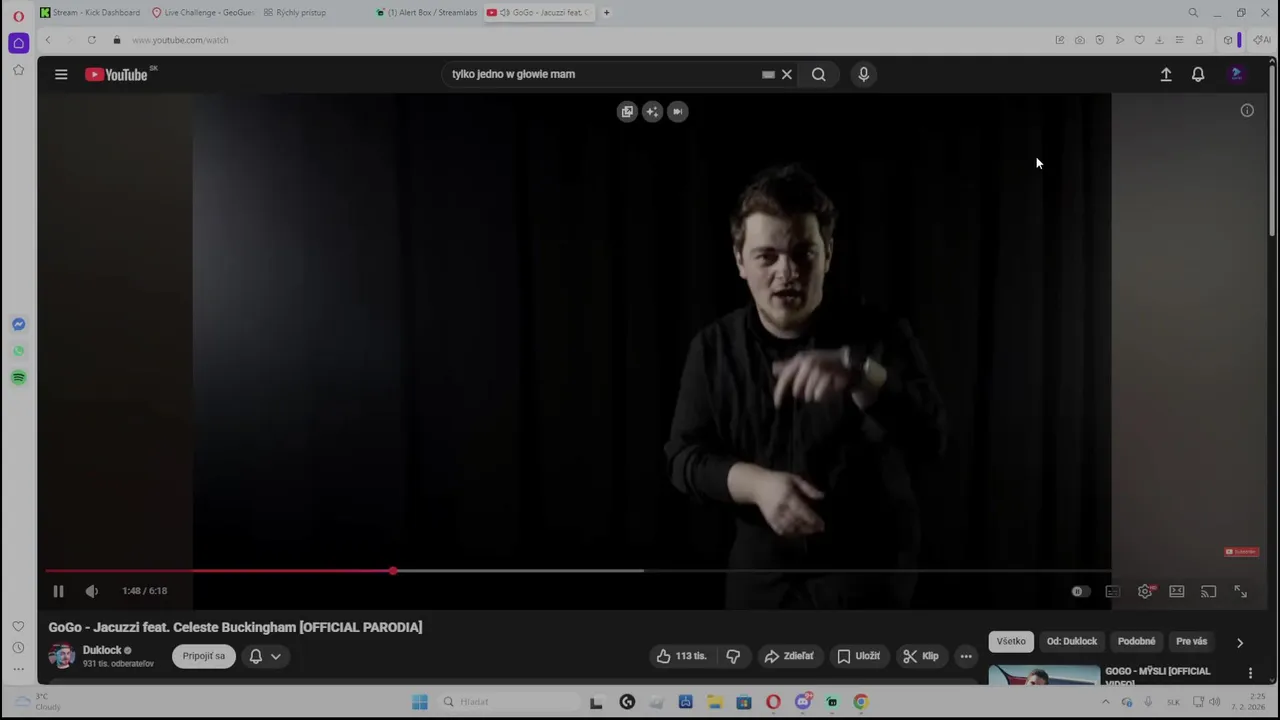Image resolution: width=1280 pixels, height=720 pixels.
Task: Open browser tab search magnifier
Action: coord(1193,13)
